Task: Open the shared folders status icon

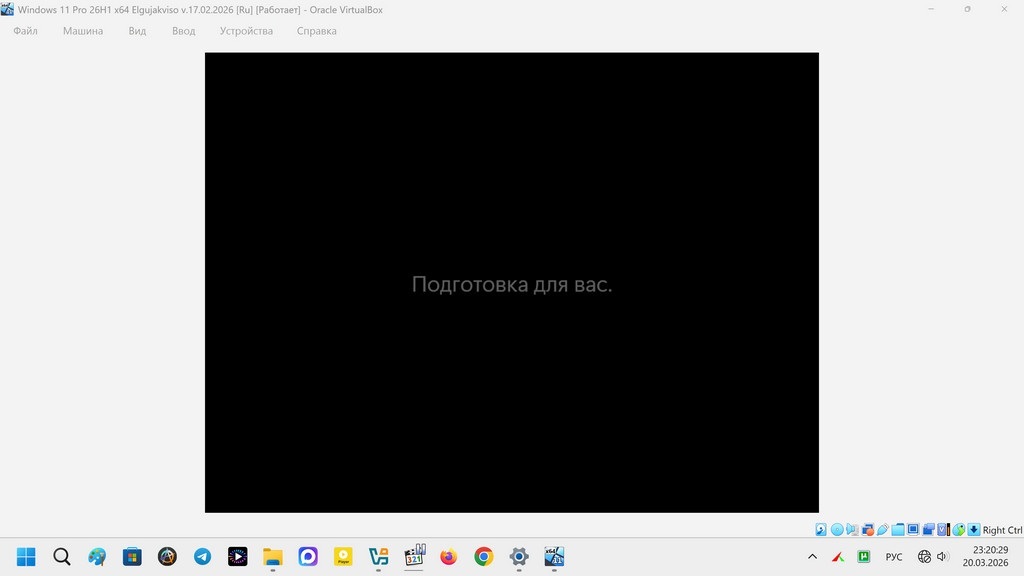Action: pyautogui.click(x=898, y=530)
